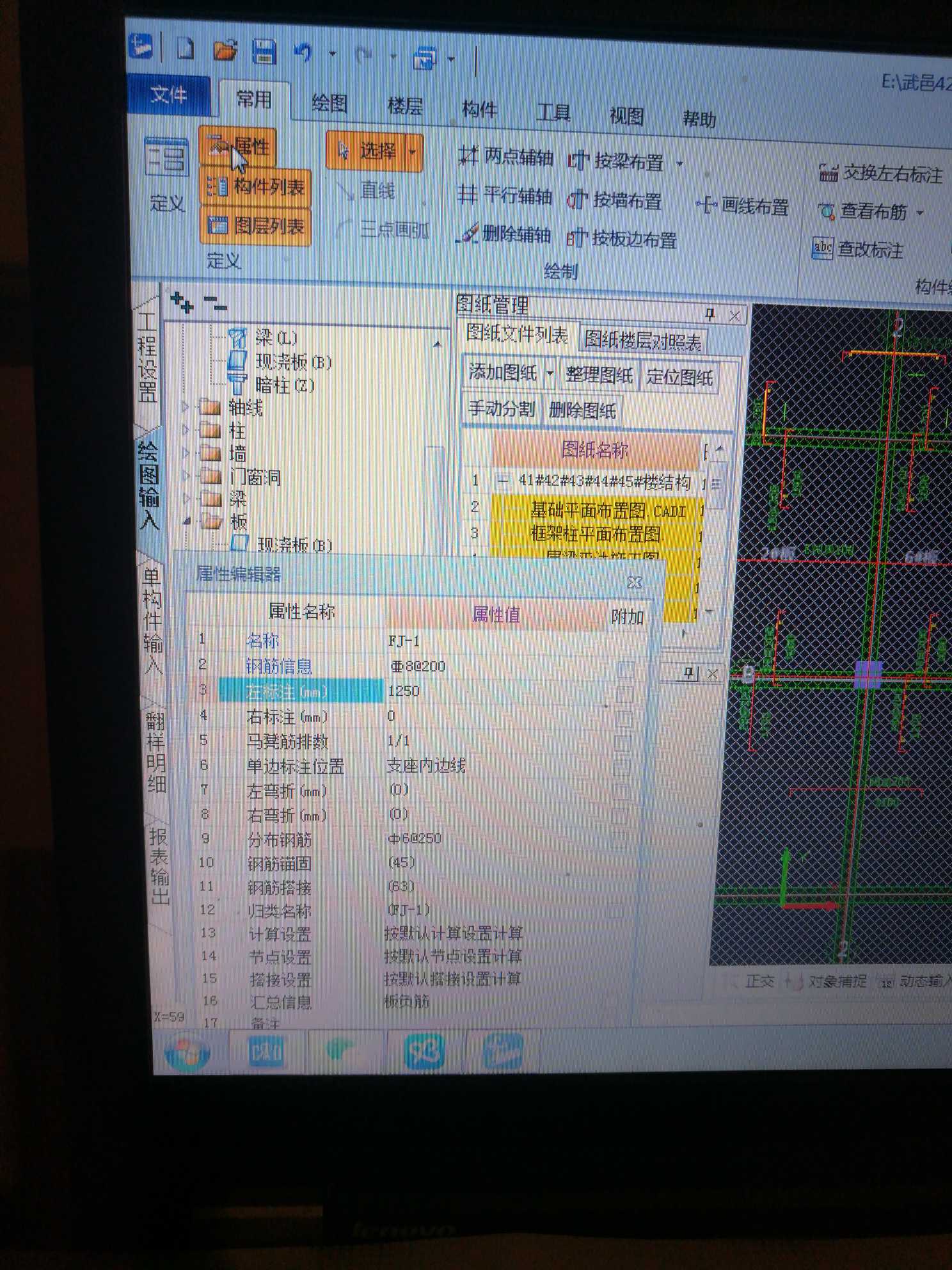Open file using the folder icon
Viewport: 952px width, 1270px height.
point(225,50)
